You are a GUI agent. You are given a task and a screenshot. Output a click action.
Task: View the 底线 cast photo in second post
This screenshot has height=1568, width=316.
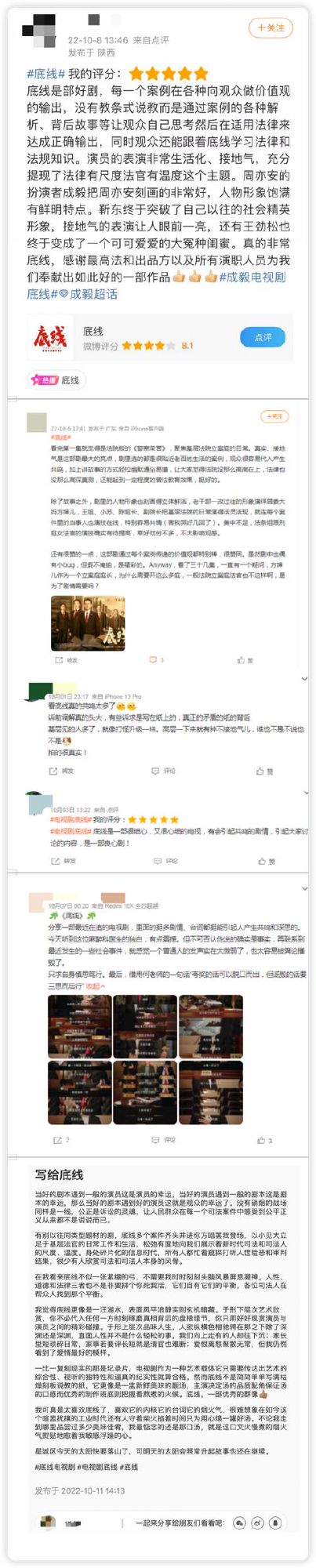(88, 623)
